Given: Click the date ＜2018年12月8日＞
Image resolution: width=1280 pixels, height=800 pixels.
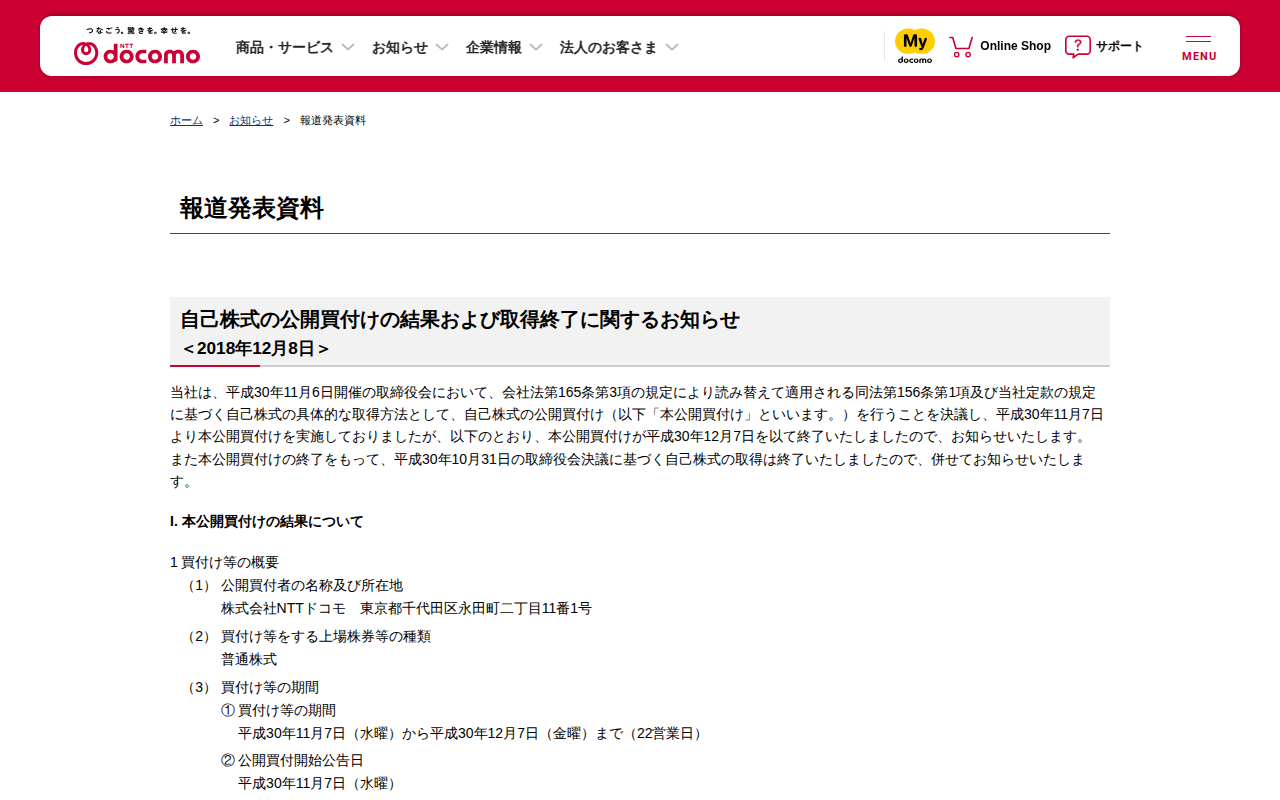Looking at the screenshot, I should (x=255, y=348).
